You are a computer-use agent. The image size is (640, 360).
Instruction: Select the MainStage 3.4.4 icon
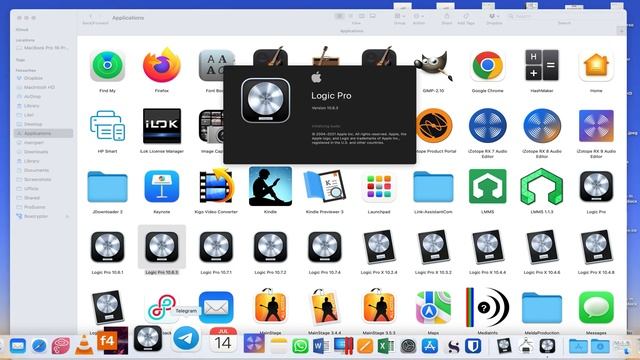click(x=324, y=307)
